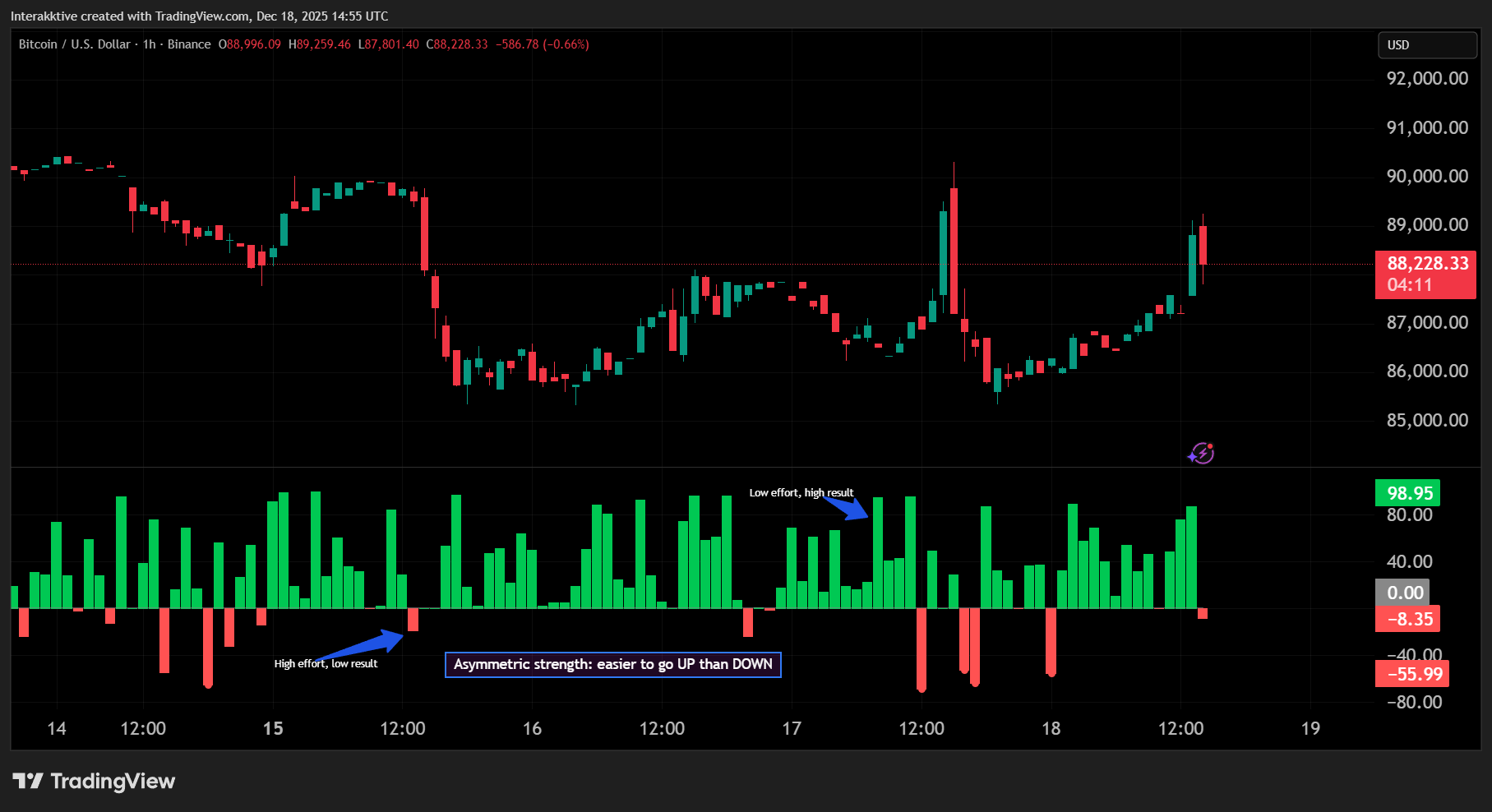The height and width of the screenshot is (812, 1492).
Task: Click the open price value O88,996.09
Action: coord(250,44)
